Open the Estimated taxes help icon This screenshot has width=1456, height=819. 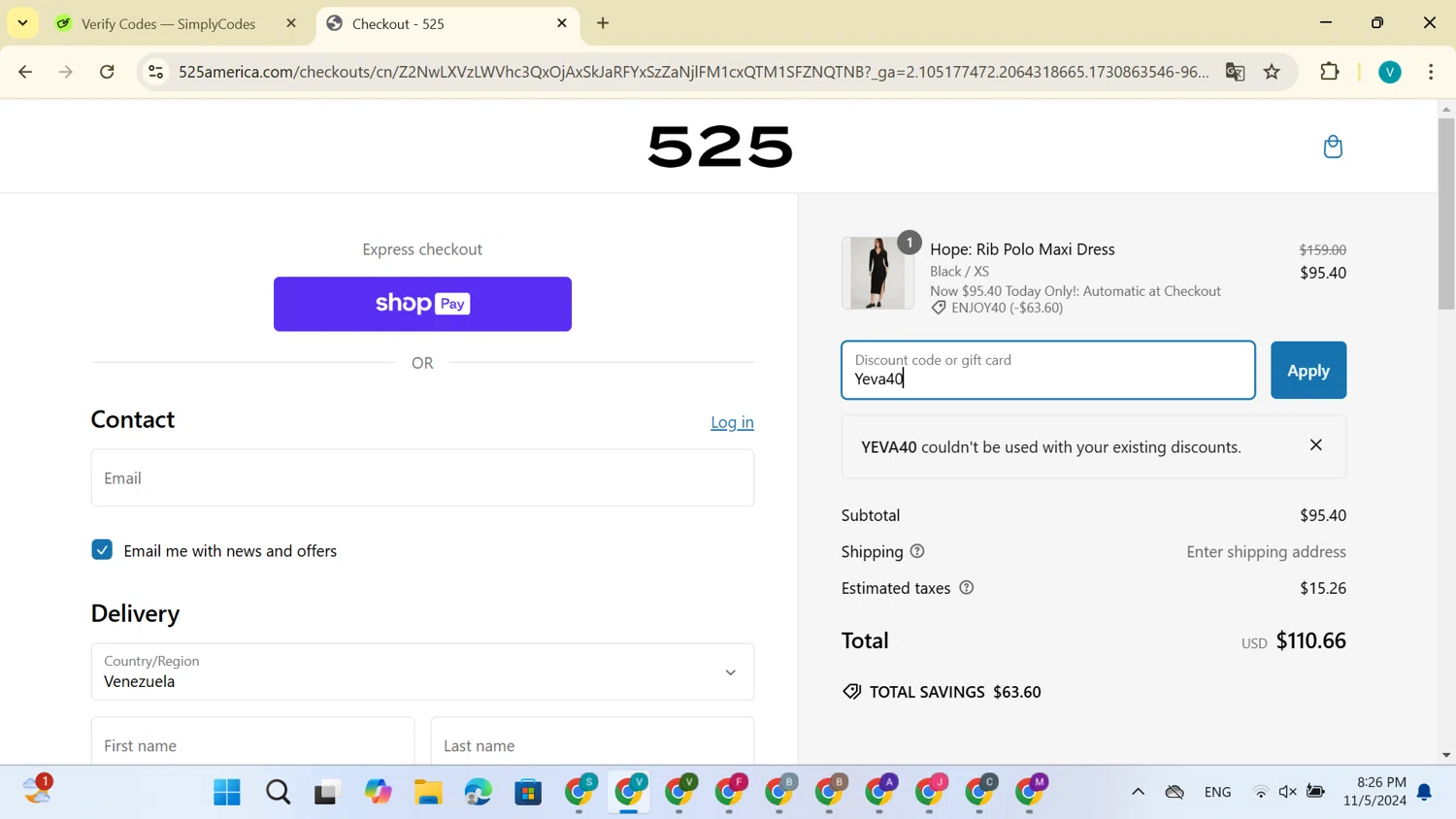click(x=966, y=587)
